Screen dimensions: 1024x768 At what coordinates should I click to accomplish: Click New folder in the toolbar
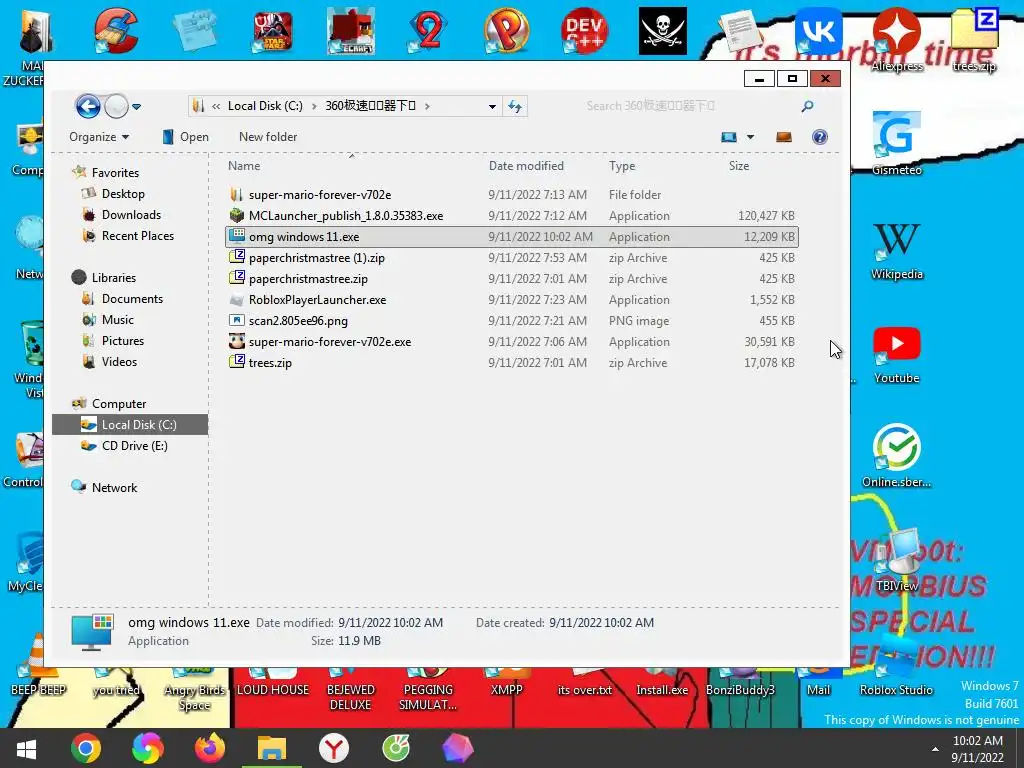[268, 136]
